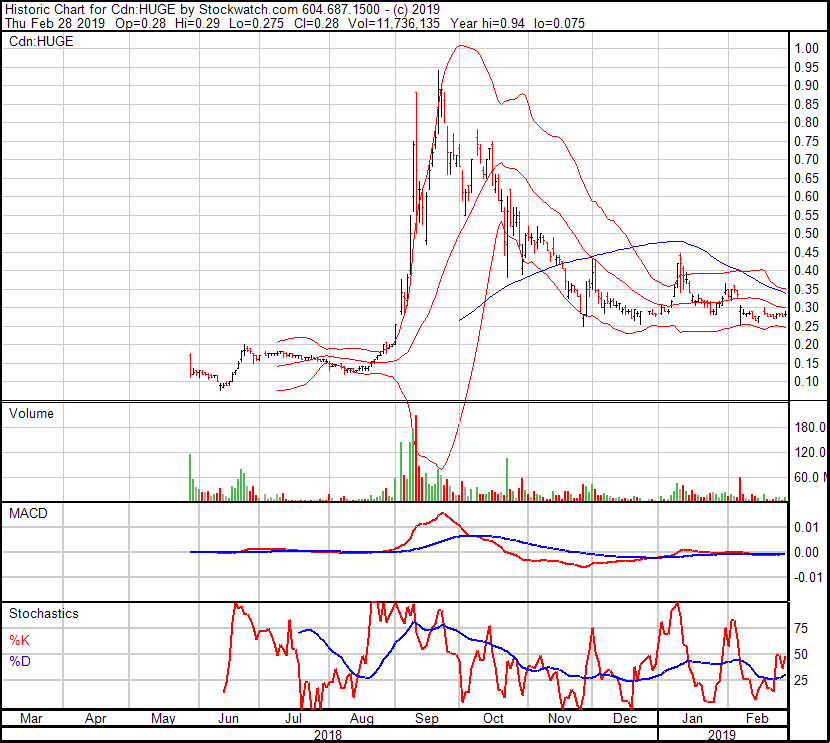
Task: Click the 0.55 price axis label
Action: 807,215
